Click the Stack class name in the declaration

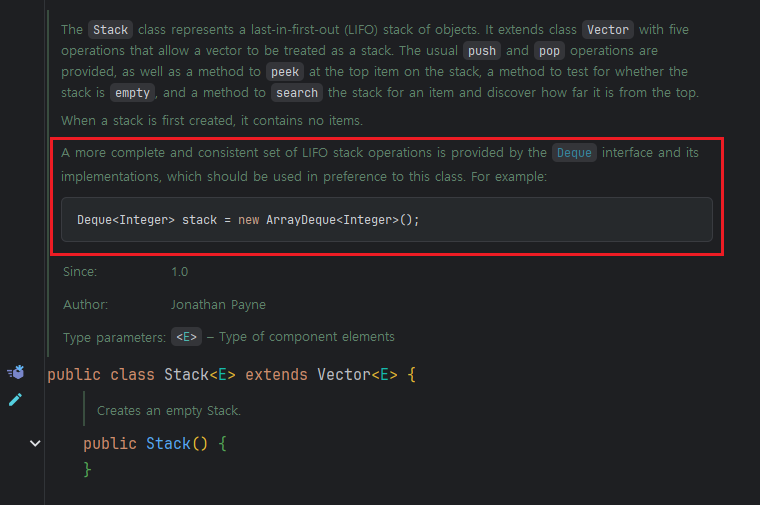point(186,375)
